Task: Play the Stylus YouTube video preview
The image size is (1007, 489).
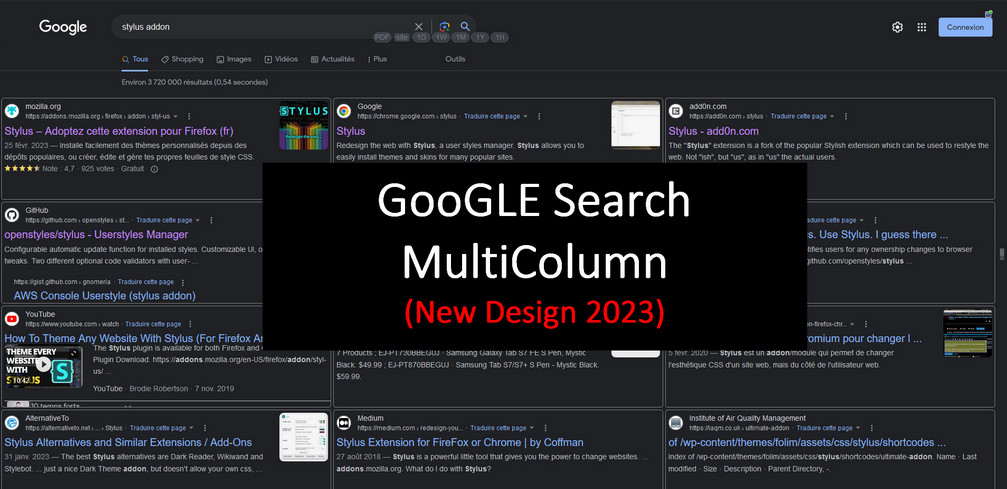Action: (x=43, y=364)
